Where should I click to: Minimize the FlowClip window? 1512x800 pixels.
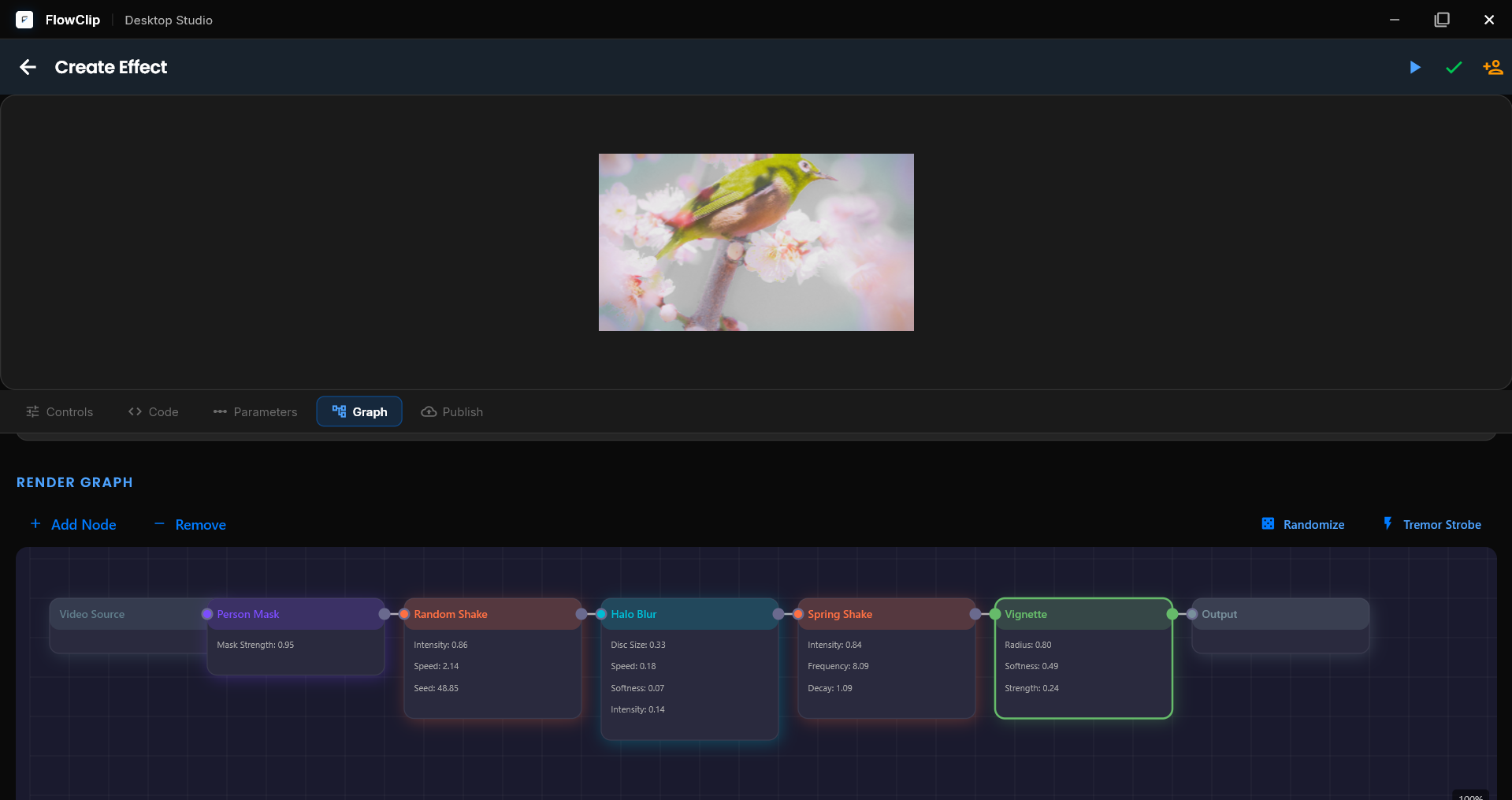pyautogui.click(x=1395, y=20)
